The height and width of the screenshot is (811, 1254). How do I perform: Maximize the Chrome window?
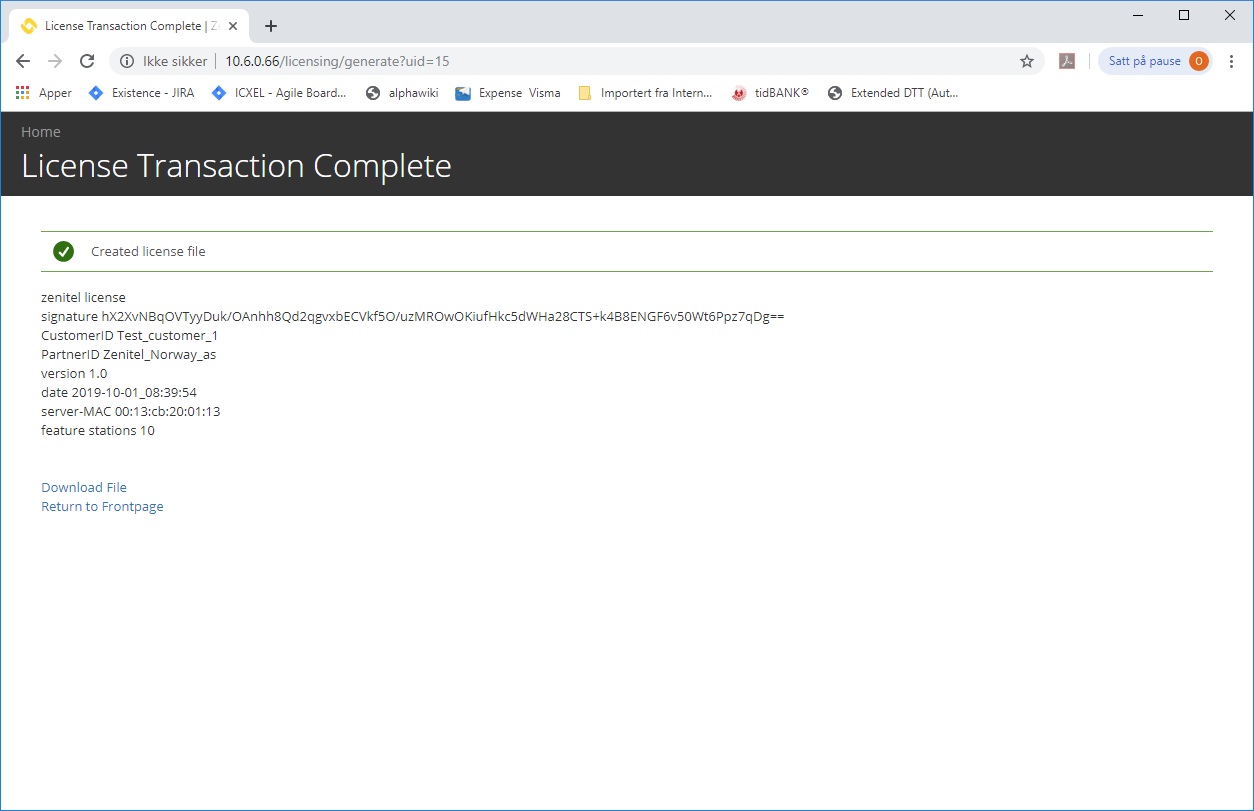pyautogui.click(x=1184, y=15)
